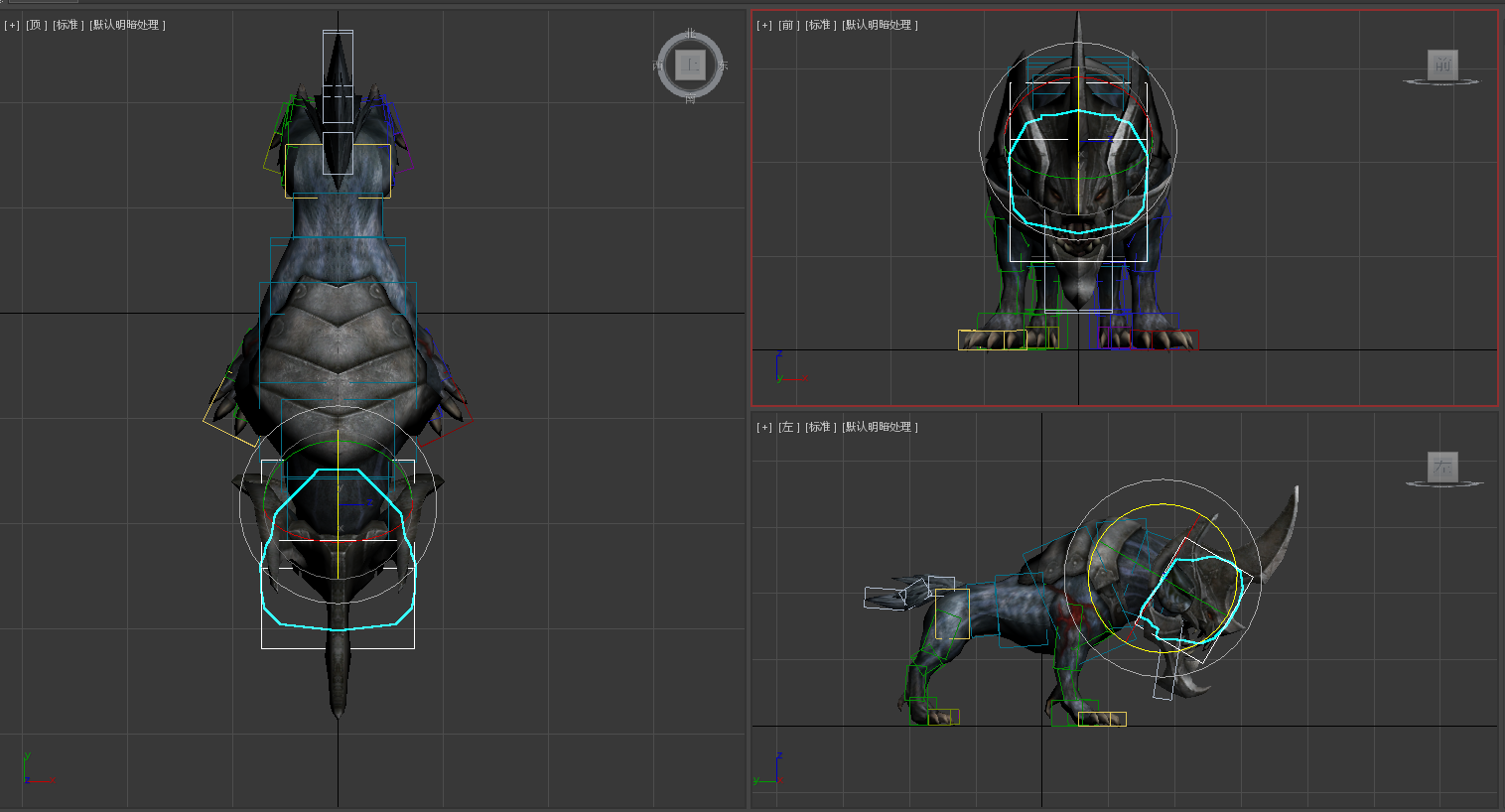Click [默认明暗处理] shading label in front viewport

[880, 25]
